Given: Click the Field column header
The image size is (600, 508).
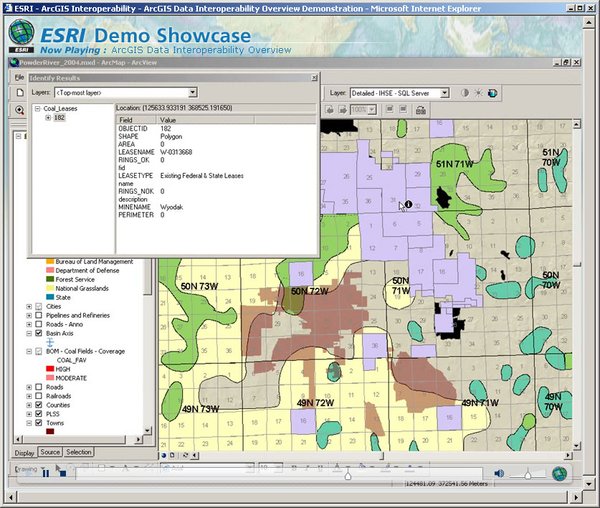Looking at the screenshot, I should tap(137, 120).
